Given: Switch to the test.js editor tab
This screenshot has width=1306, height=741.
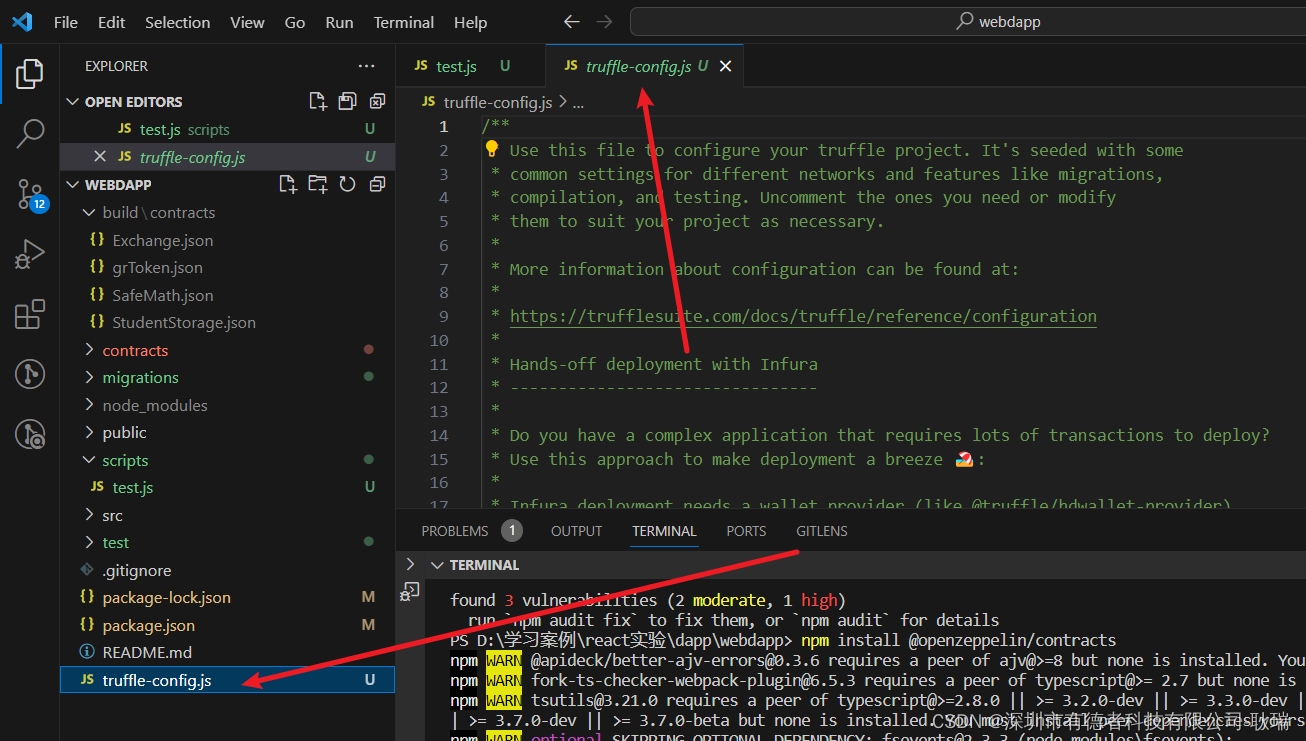Looking at the screenshot, I should (x=470, y=66).
